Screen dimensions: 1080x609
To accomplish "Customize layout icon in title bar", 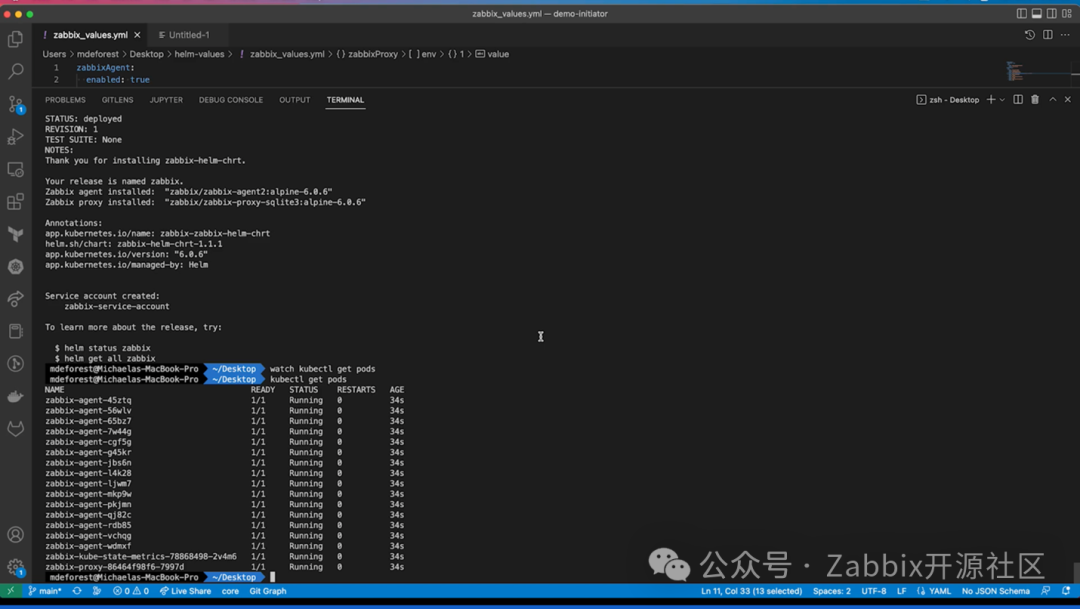I will point(1067,14).
